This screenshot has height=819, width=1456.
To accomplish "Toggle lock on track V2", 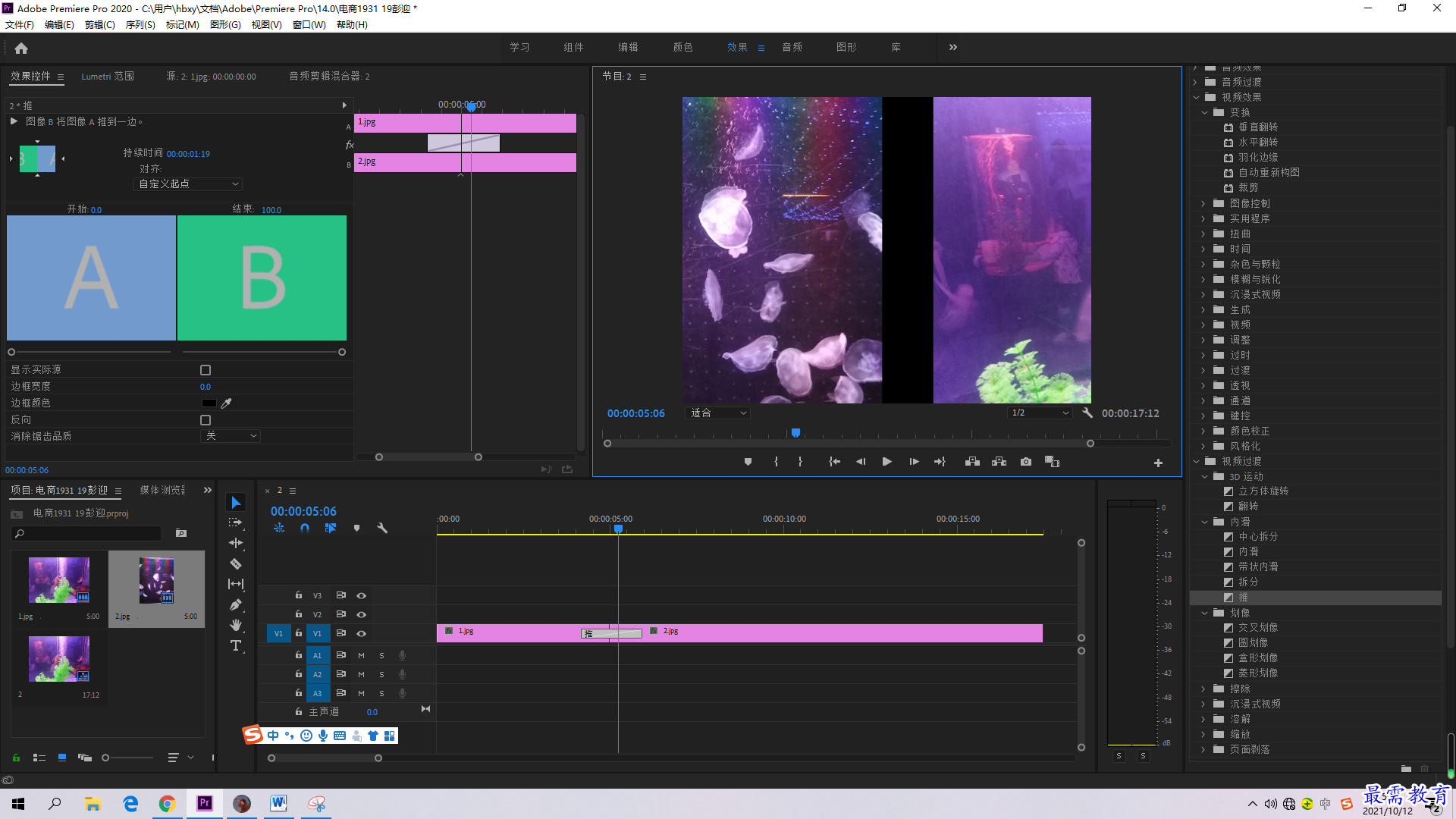I will (299, 613).
